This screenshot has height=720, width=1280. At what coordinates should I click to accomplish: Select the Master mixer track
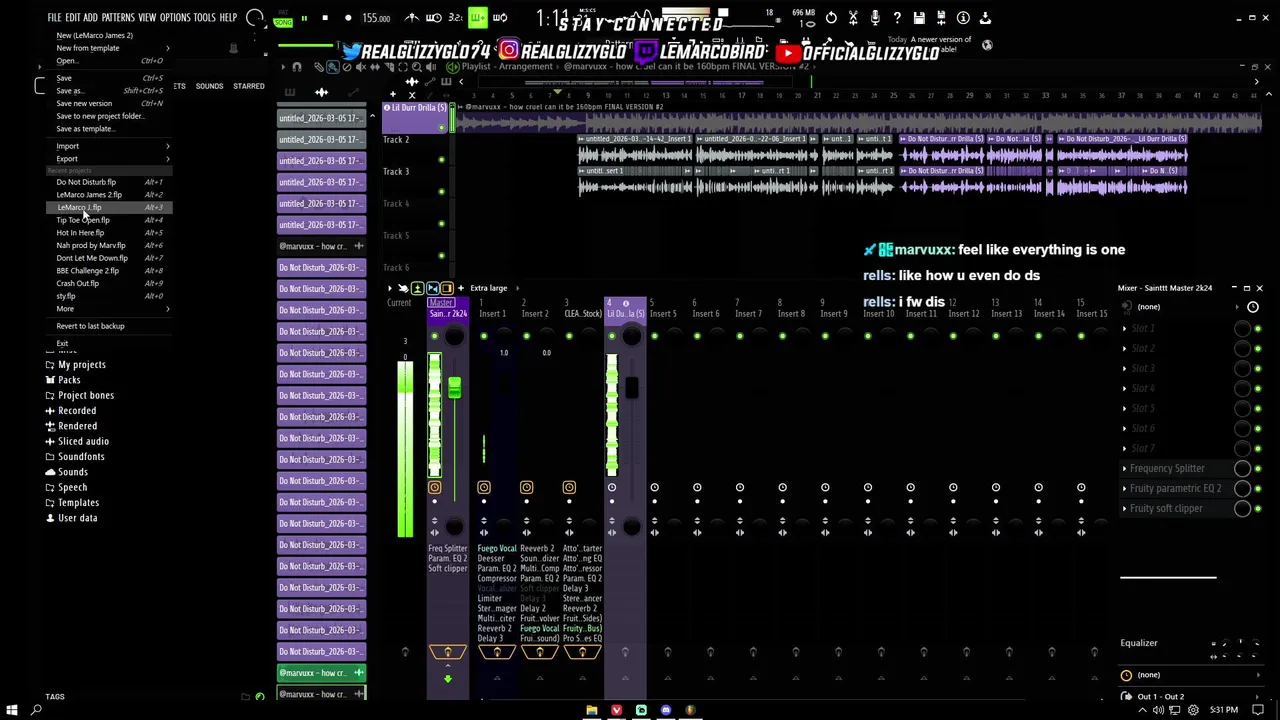point(447,307)
